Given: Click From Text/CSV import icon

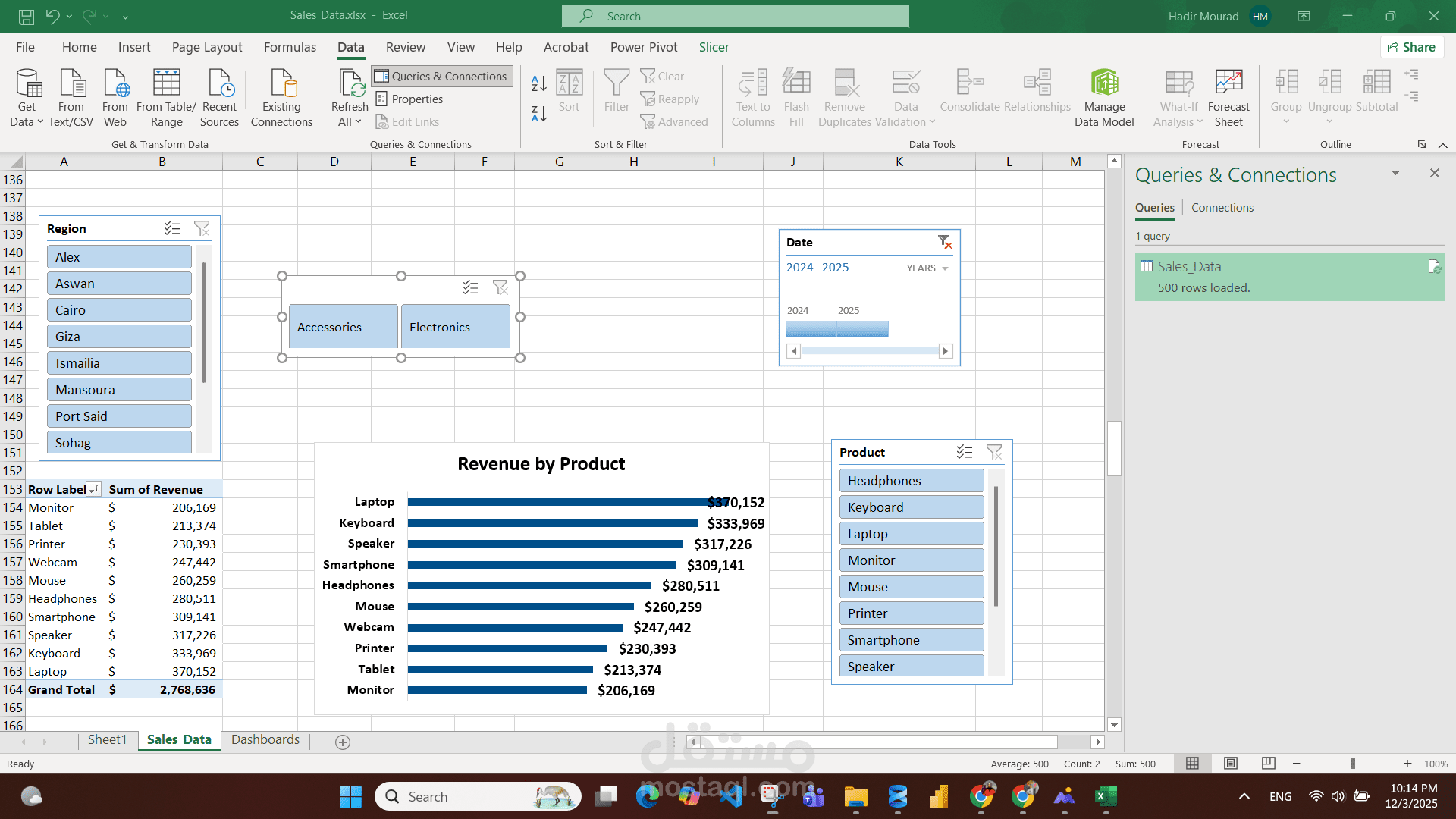Looking at the screenshot, I should point(71,83).
